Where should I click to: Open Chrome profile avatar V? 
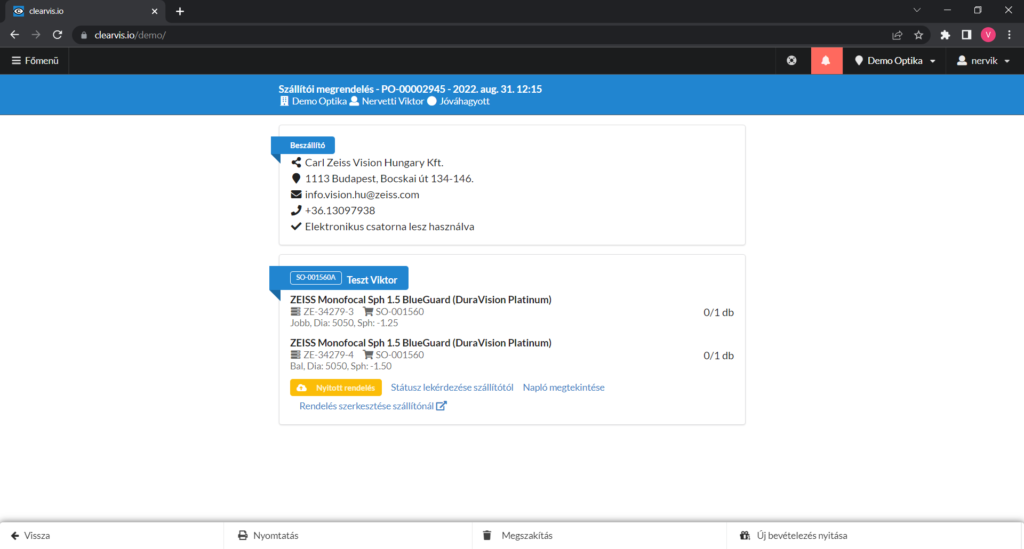[988, 35]
